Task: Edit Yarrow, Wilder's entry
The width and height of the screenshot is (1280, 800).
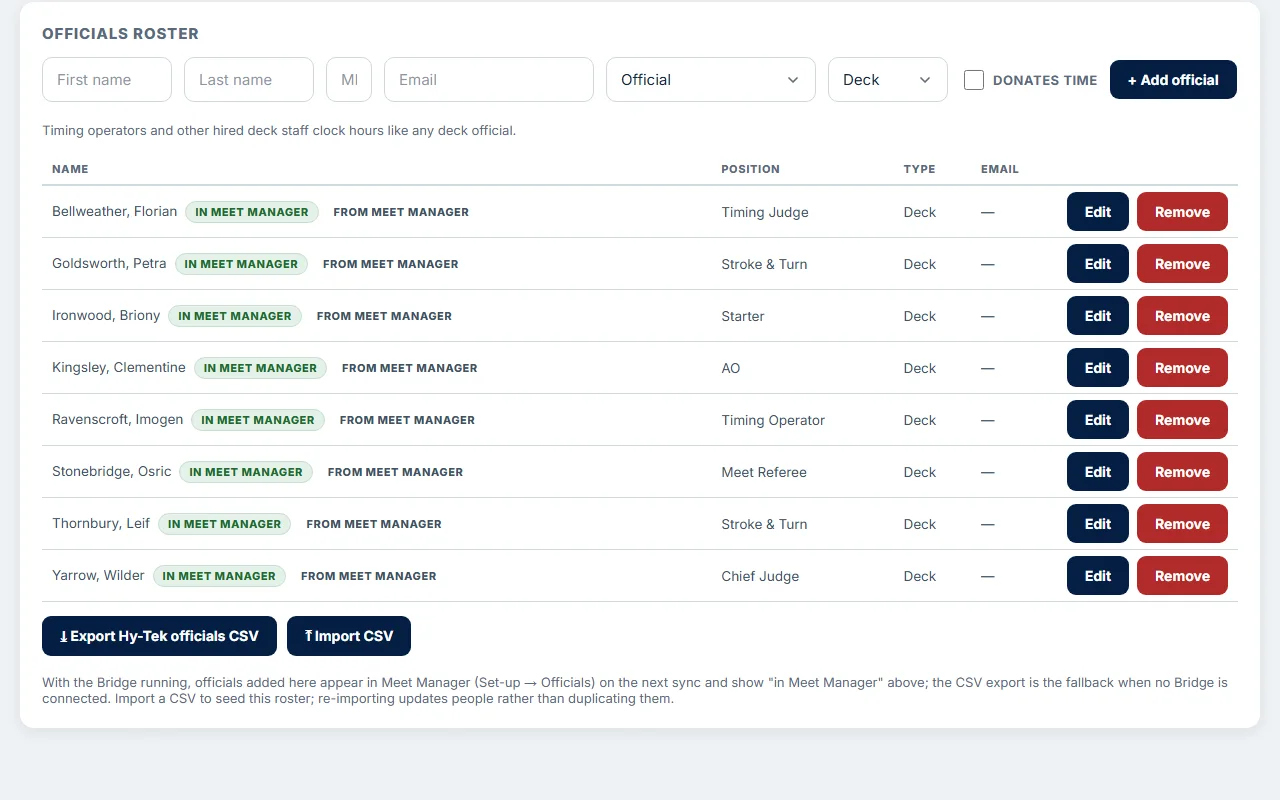Action: point(1098,576)
